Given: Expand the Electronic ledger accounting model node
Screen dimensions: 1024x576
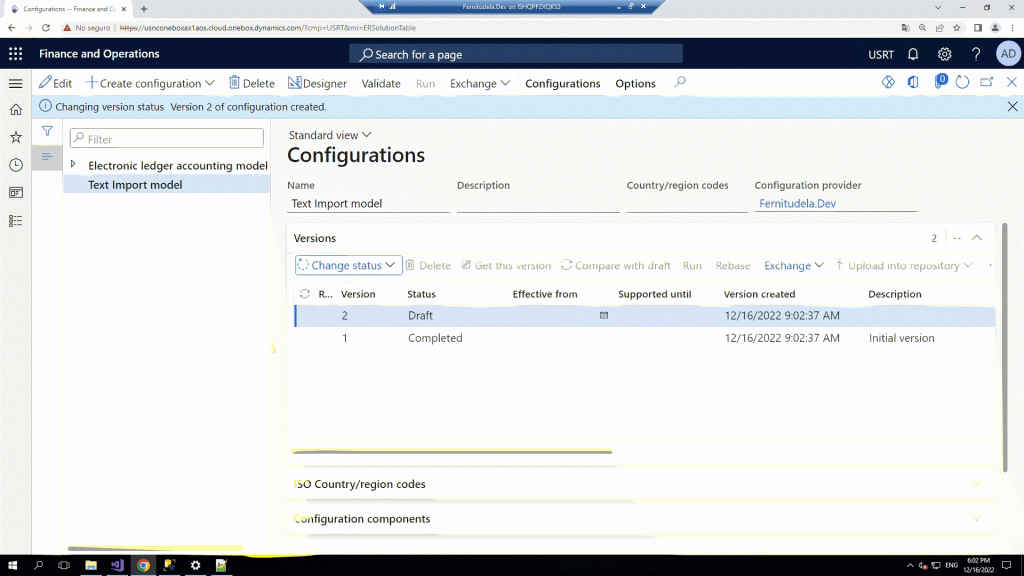Looking at the screenshot, I should (x=73, y=164).
